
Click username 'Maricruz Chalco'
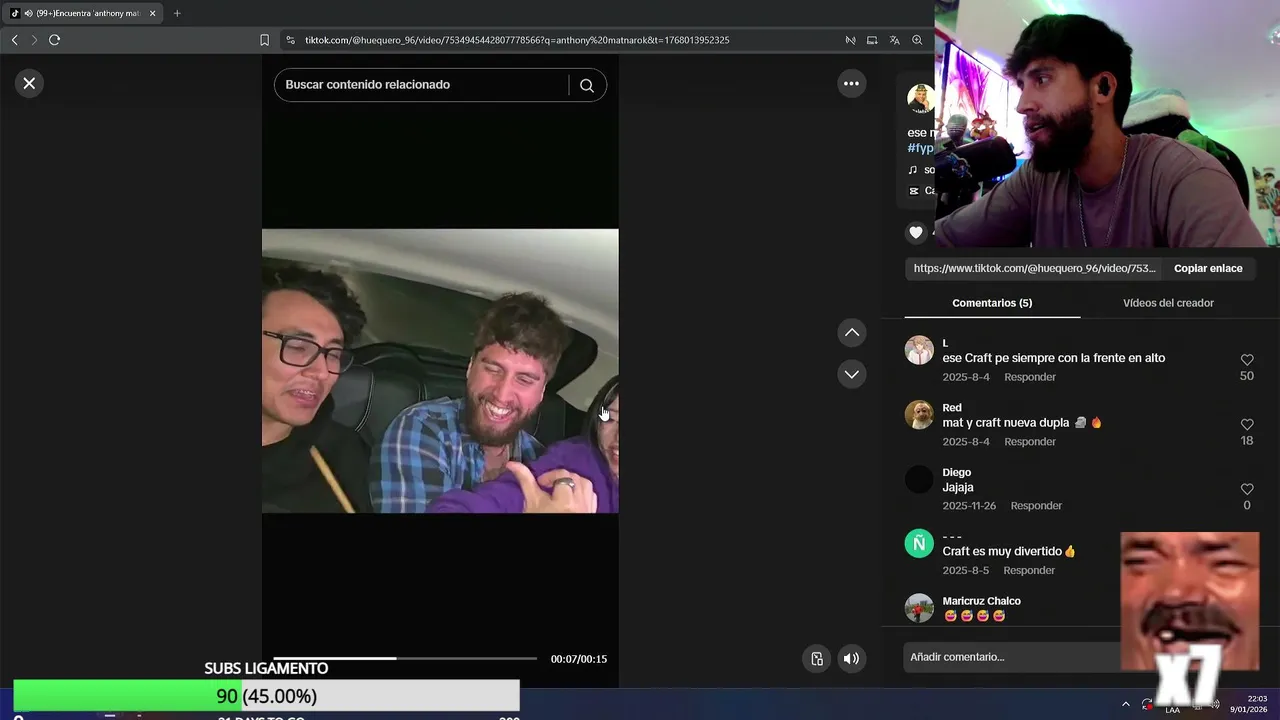[x=981, y=601]
